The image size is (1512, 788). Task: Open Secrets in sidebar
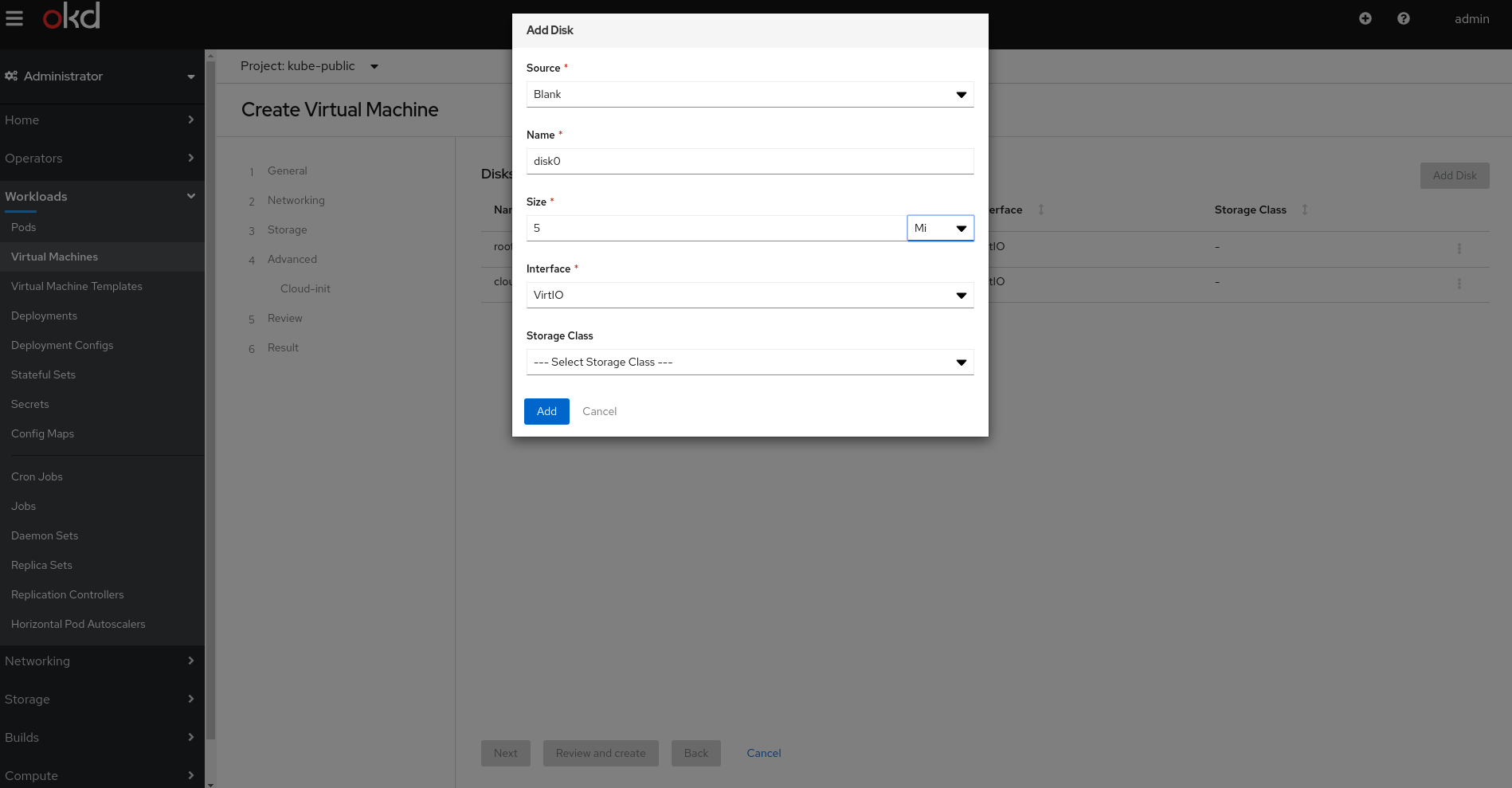tap(30, 404)
